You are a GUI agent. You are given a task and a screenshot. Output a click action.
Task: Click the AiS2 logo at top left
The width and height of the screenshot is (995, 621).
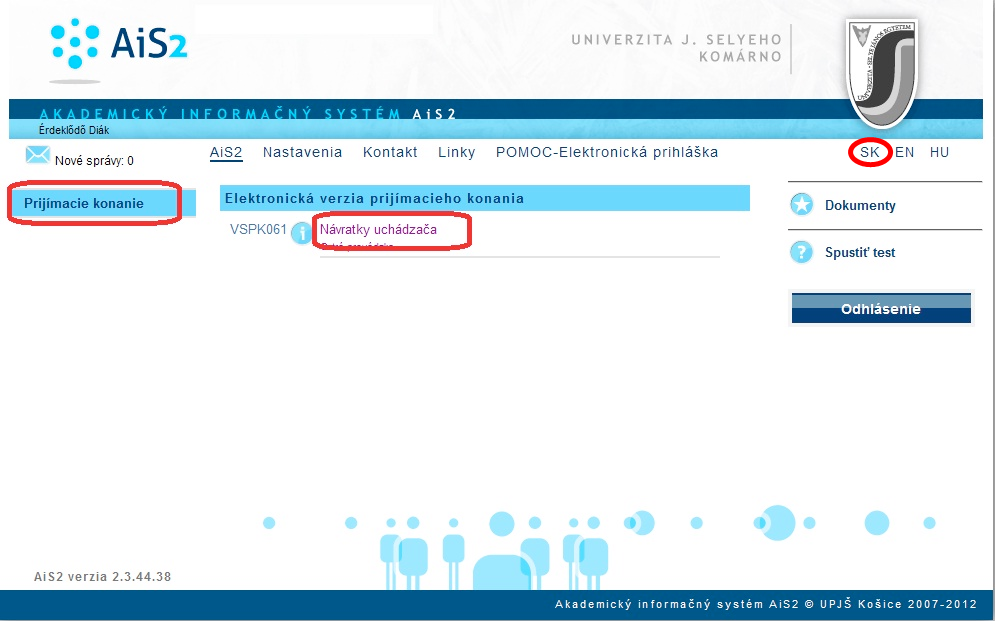118,47
